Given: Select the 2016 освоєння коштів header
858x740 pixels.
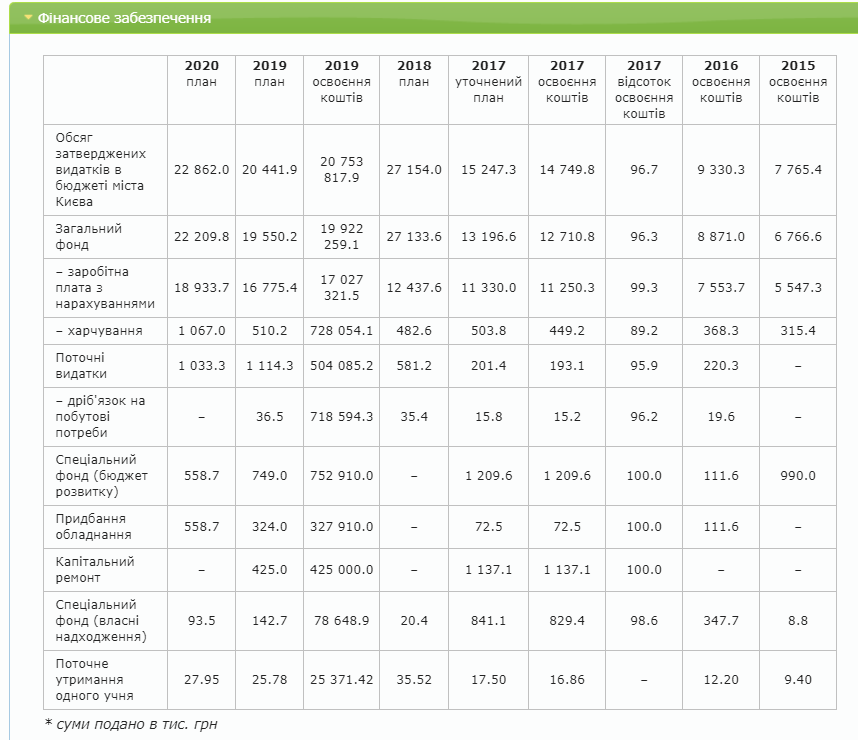Looking at the screenshot, I should [721, 82].
